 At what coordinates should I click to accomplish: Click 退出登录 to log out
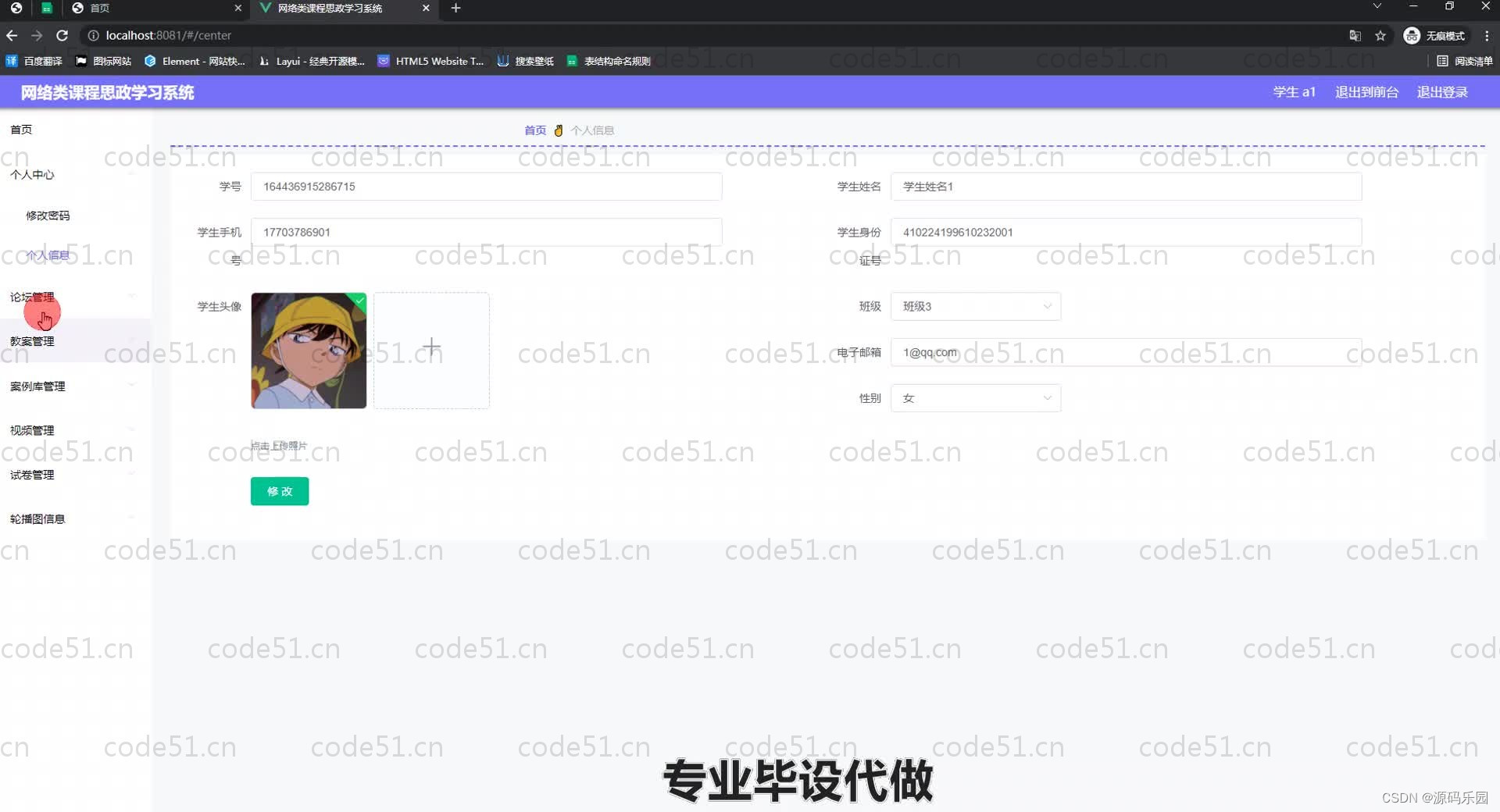coord(1442,91)
